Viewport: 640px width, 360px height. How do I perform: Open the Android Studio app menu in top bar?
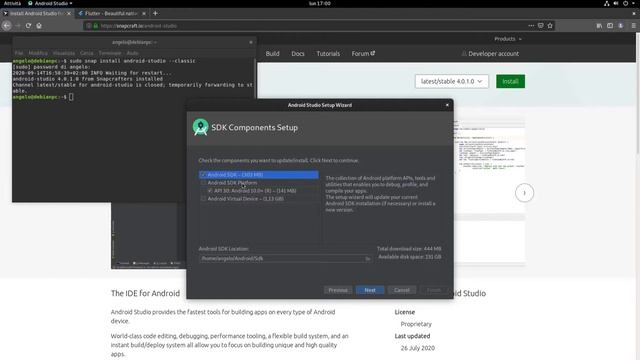click(50, 3)
